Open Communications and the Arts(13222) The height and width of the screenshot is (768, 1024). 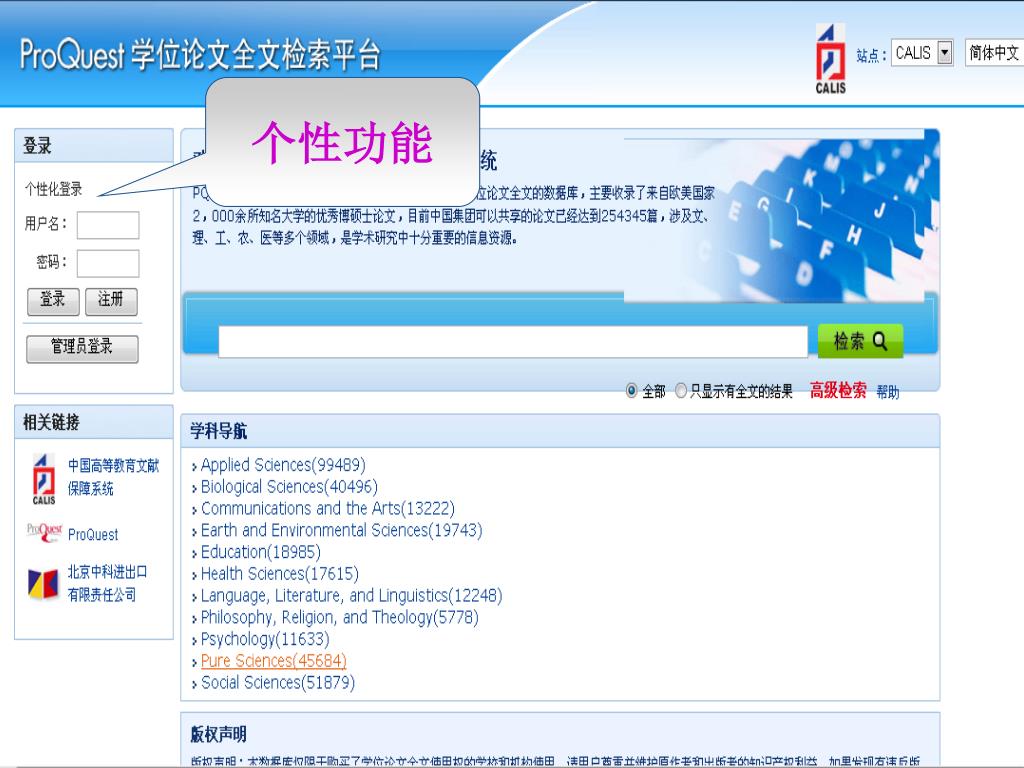(x=327, y=508)
